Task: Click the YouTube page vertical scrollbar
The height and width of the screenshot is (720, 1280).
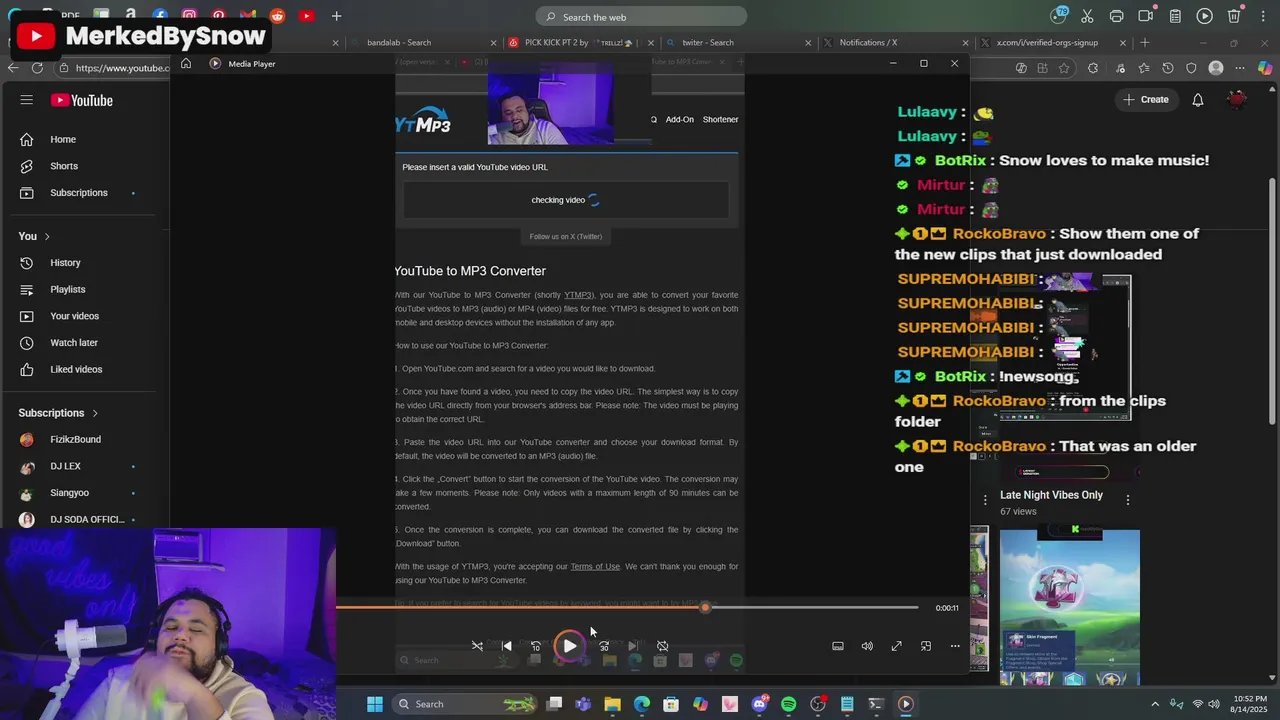Action: [1272, 300]
